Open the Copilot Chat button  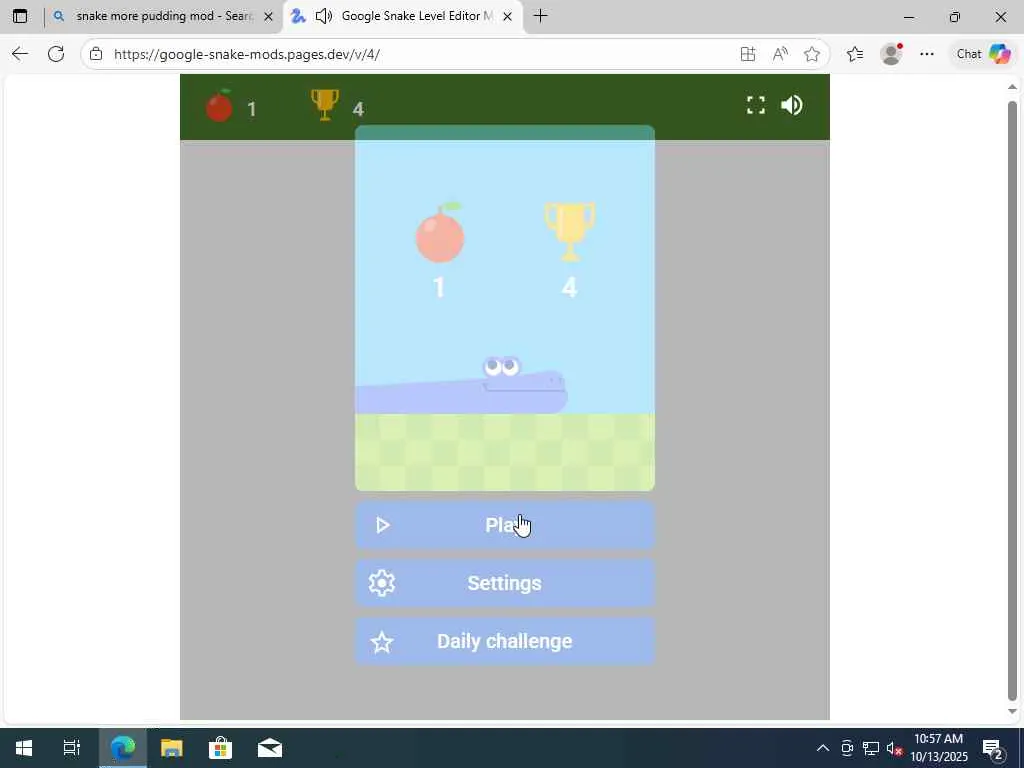(x=984, y=54)
